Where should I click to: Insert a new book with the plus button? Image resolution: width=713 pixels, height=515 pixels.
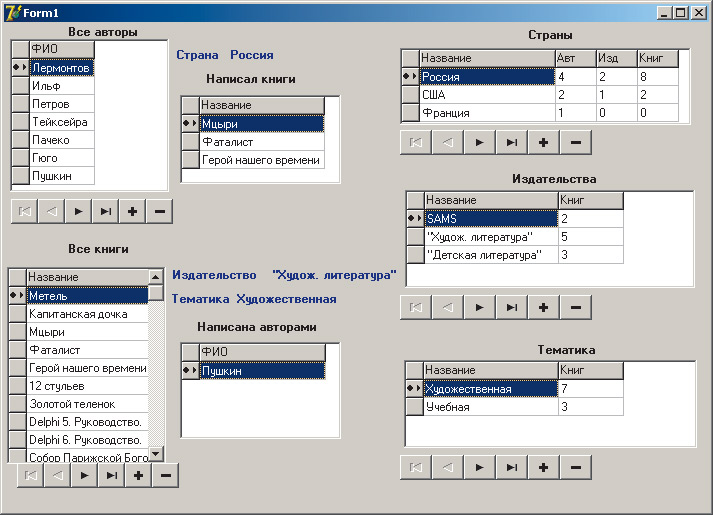[x=138, y=475]
